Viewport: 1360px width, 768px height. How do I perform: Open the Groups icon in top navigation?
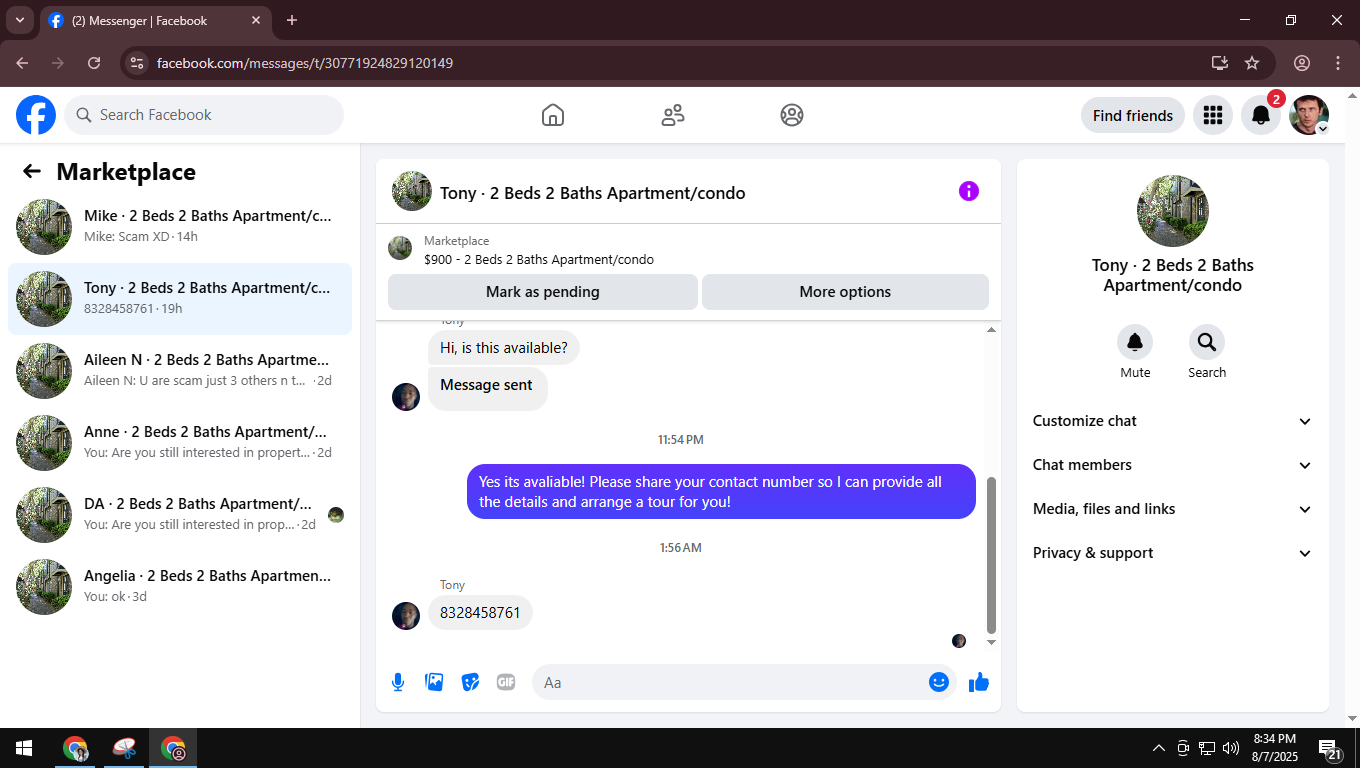(792, 115)
